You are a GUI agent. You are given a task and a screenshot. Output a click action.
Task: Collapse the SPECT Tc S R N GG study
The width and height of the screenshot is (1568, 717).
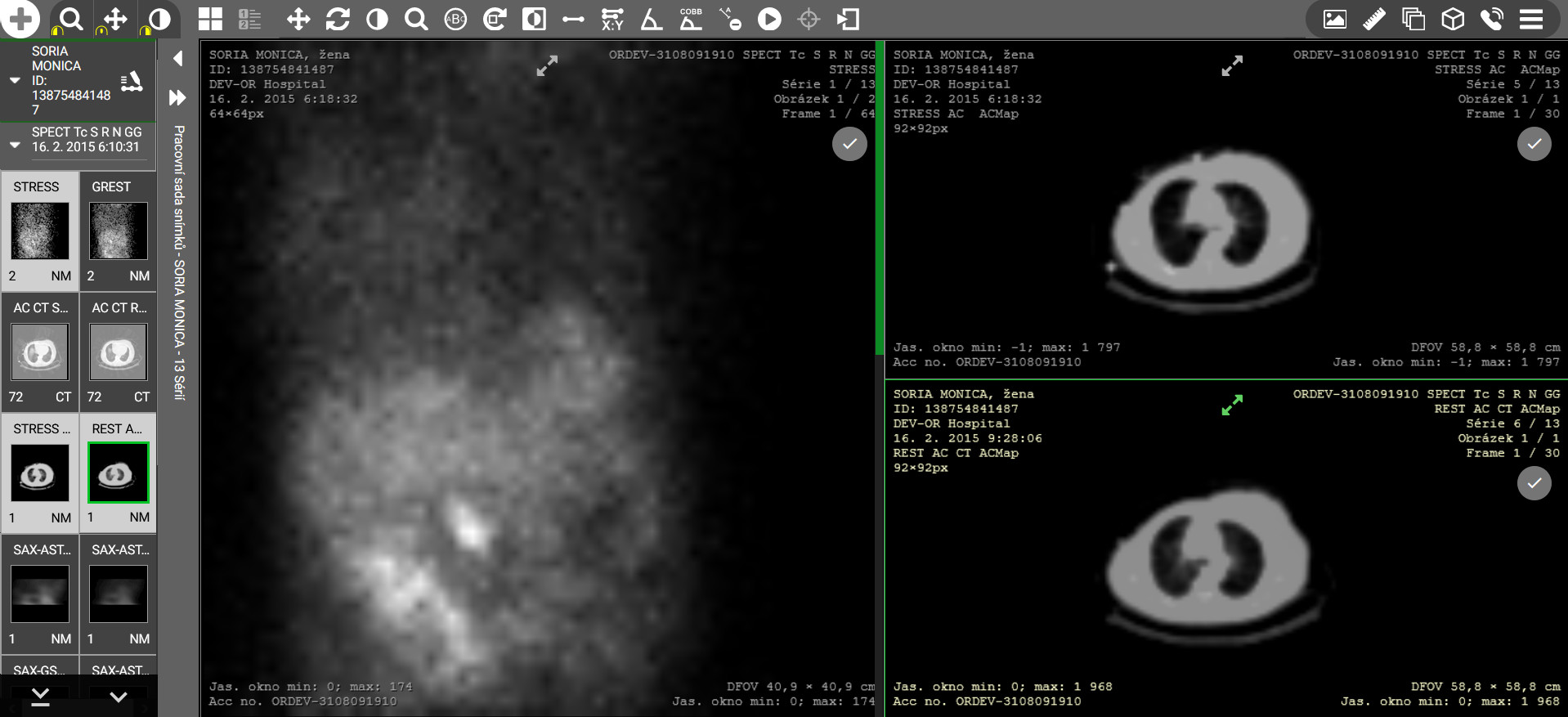click(x=14, y=145)
